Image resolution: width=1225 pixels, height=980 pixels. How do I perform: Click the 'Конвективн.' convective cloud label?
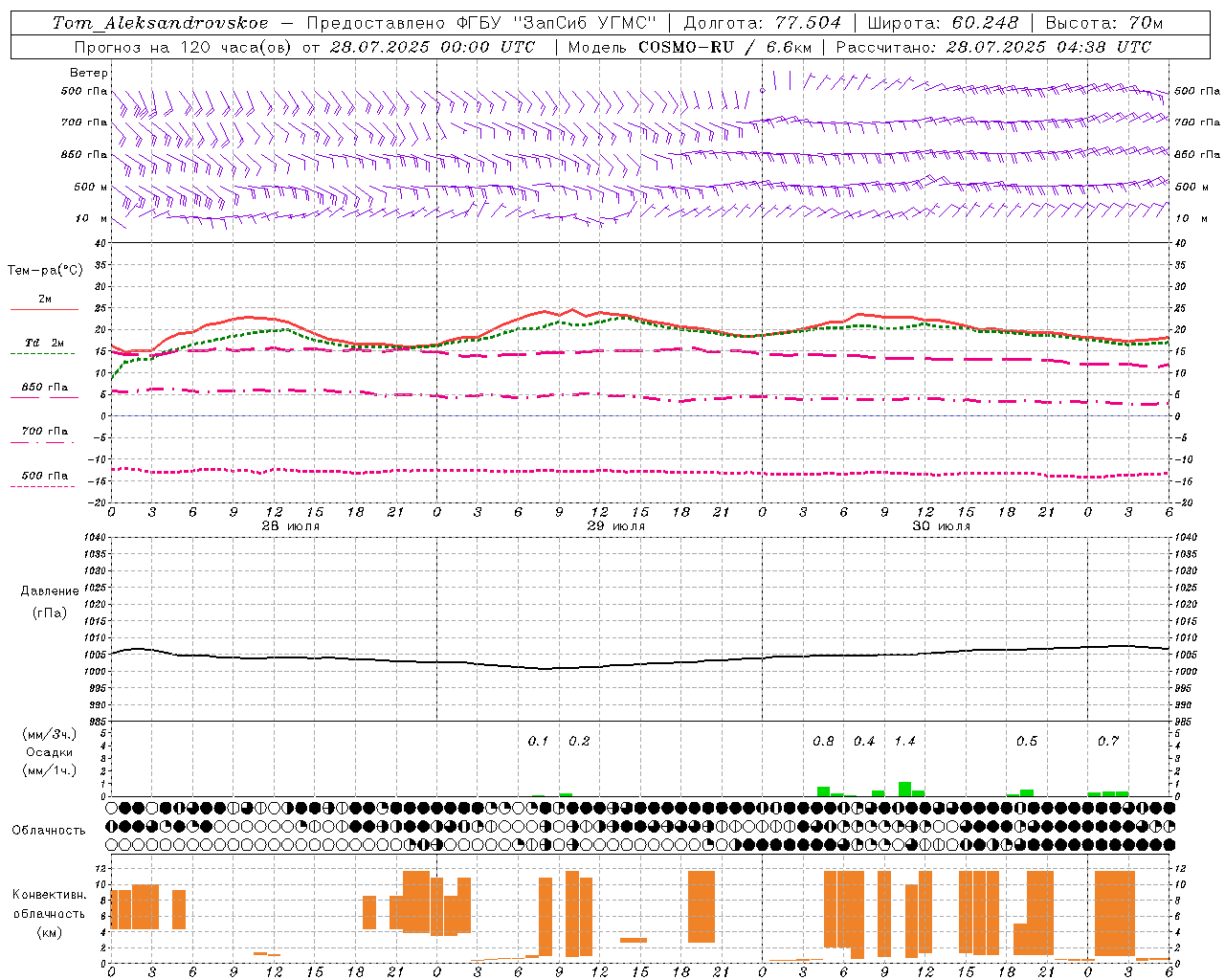point(50,895)
